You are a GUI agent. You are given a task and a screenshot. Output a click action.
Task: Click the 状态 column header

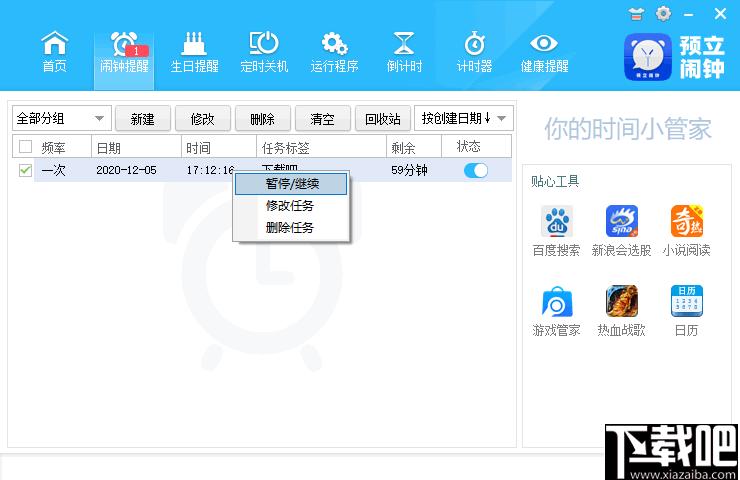[x=476, y=147]
